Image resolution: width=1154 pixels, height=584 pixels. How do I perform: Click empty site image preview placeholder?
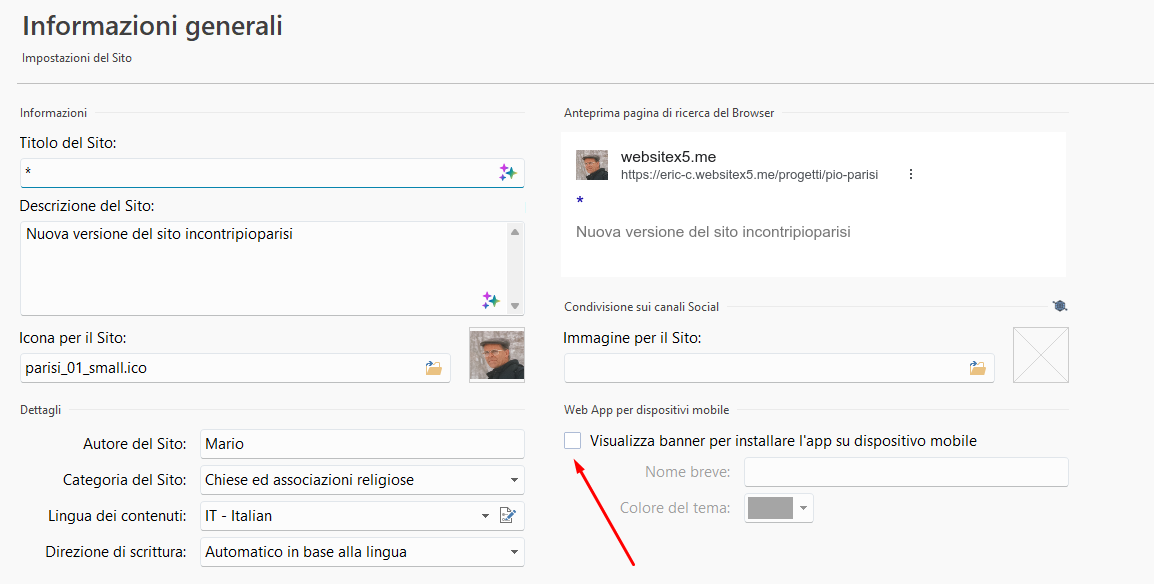[x=1041, y=355]
